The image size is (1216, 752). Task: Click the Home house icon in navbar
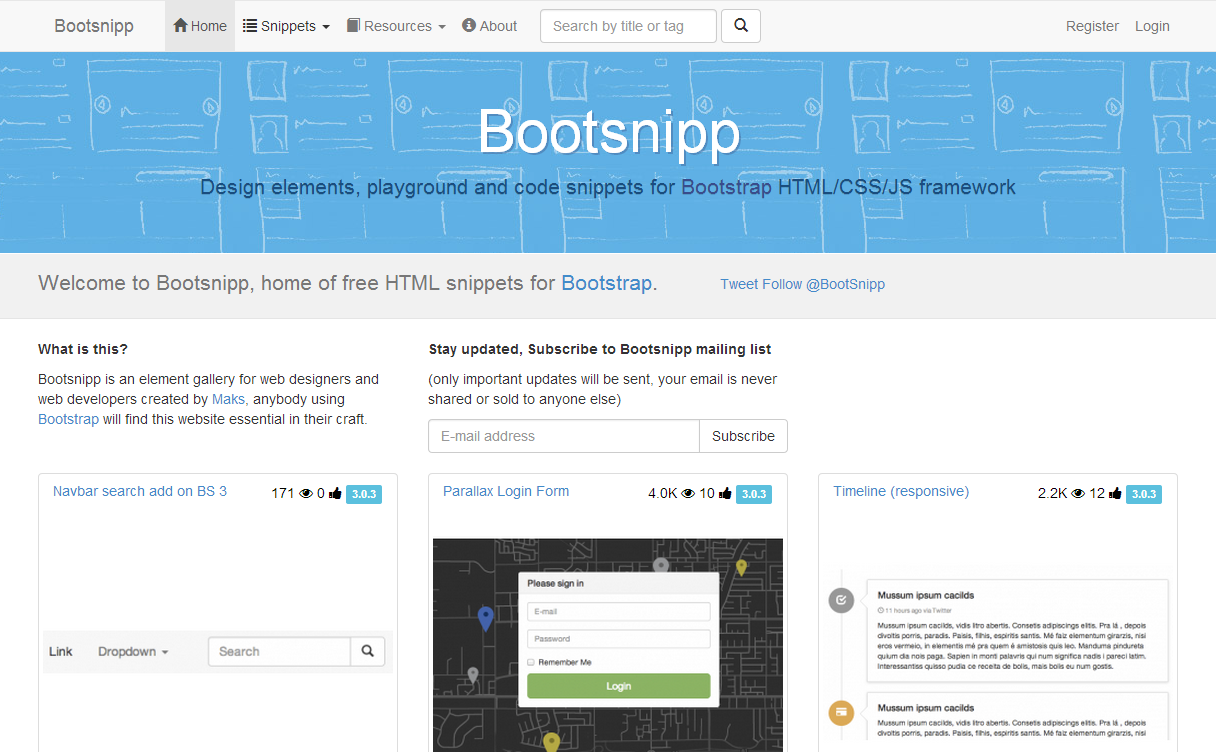(x=180, y=26)
